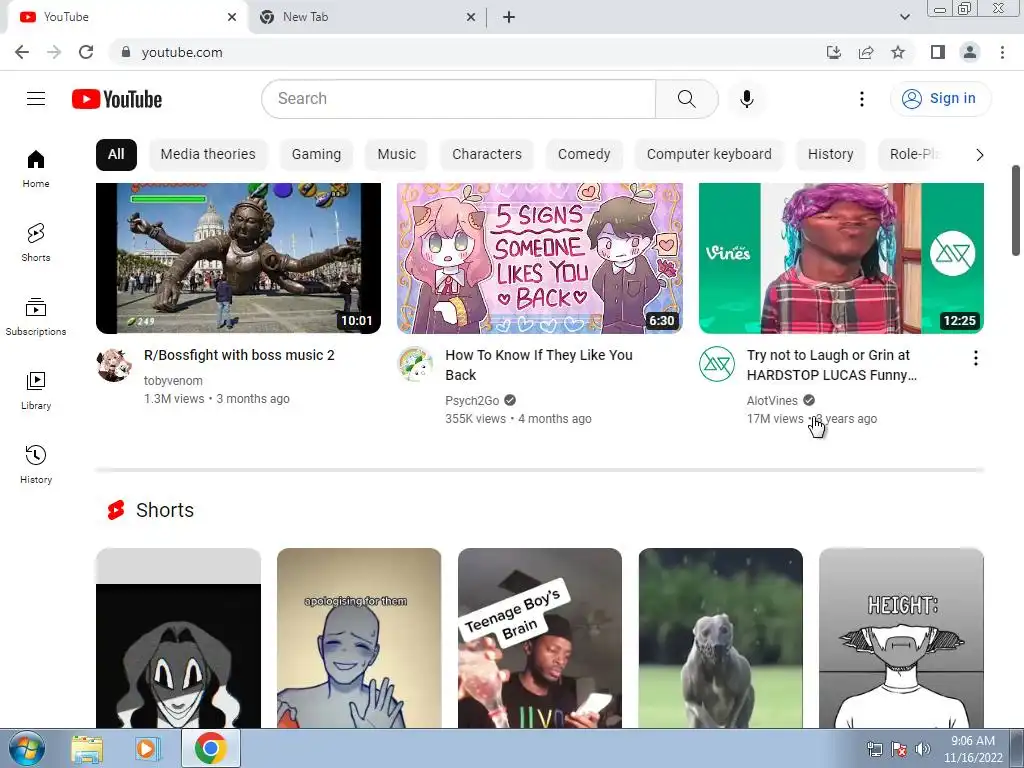
Task: Open the tab search dropdown chevron
Action: (904, 17)
